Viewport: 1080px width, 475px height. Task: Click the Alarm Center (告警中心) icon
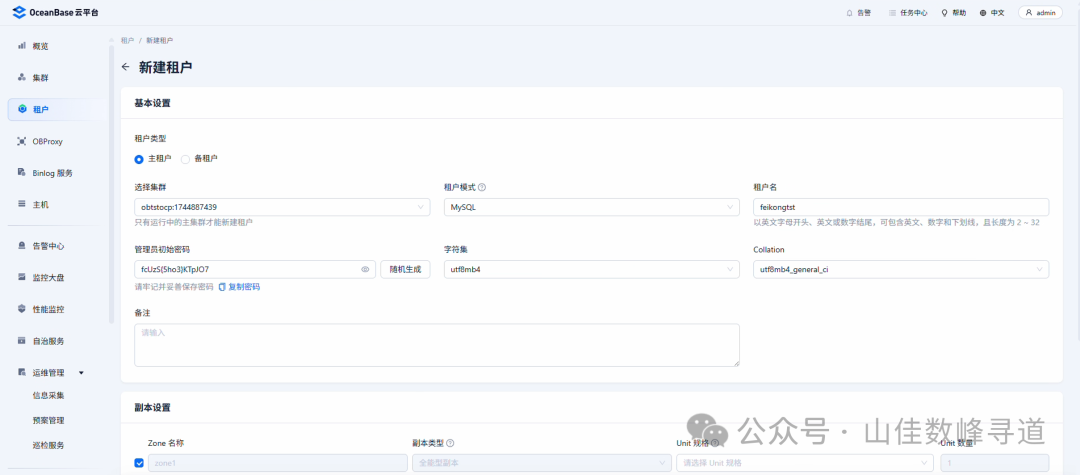(x=21, y=245)
